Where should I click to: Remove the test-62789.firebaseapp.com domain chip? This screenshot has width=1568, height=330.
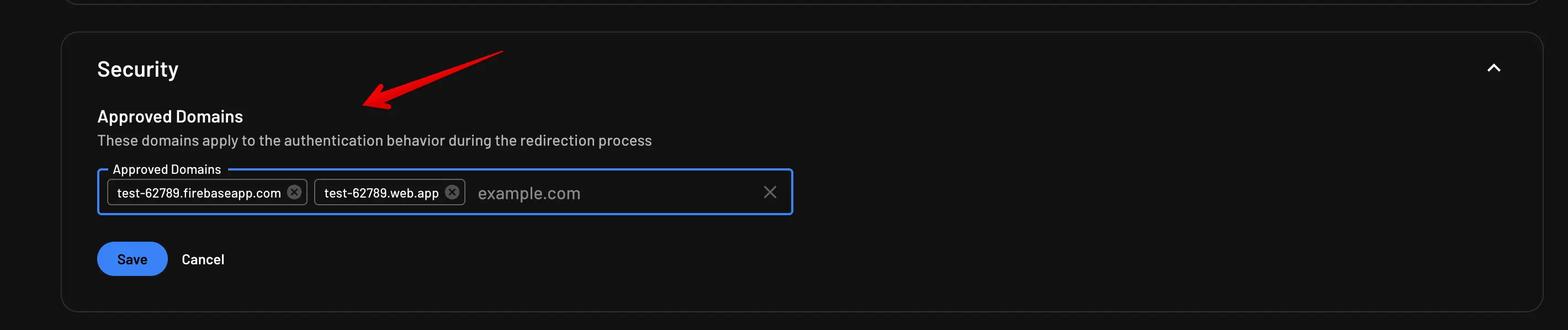tap(295, 192)
